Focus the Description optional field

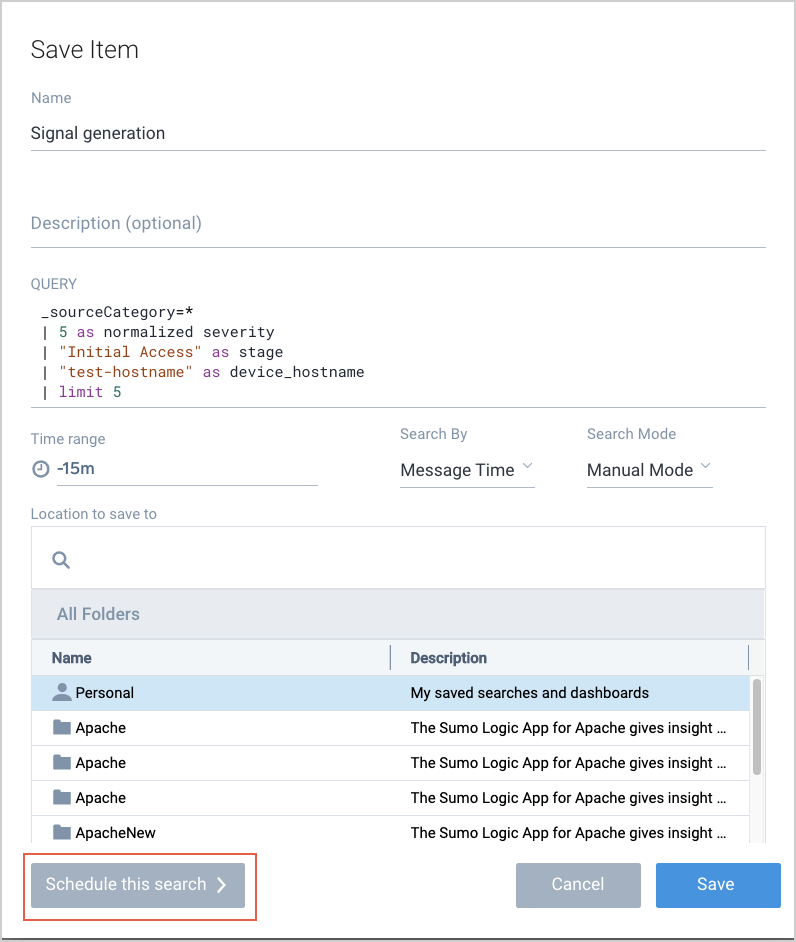tap(398, 223)
